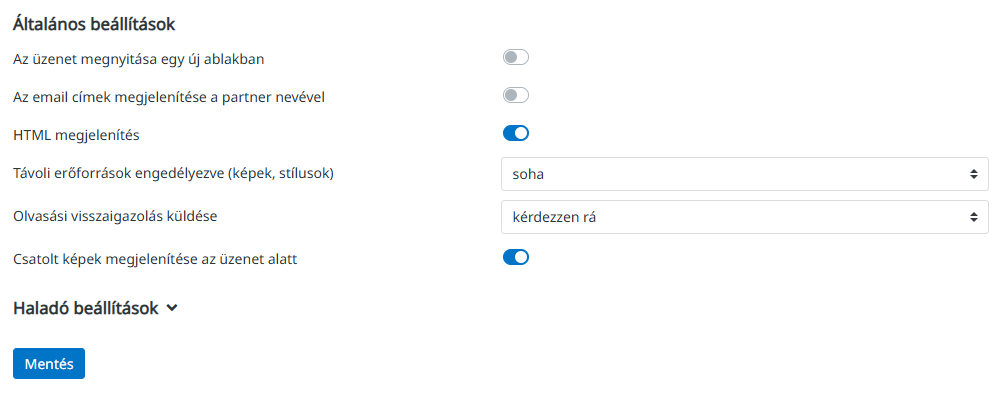Enable opening messages in a new window
Image resolution: width=998 pixels, height=413 pixels.
[x=515, y=58]
